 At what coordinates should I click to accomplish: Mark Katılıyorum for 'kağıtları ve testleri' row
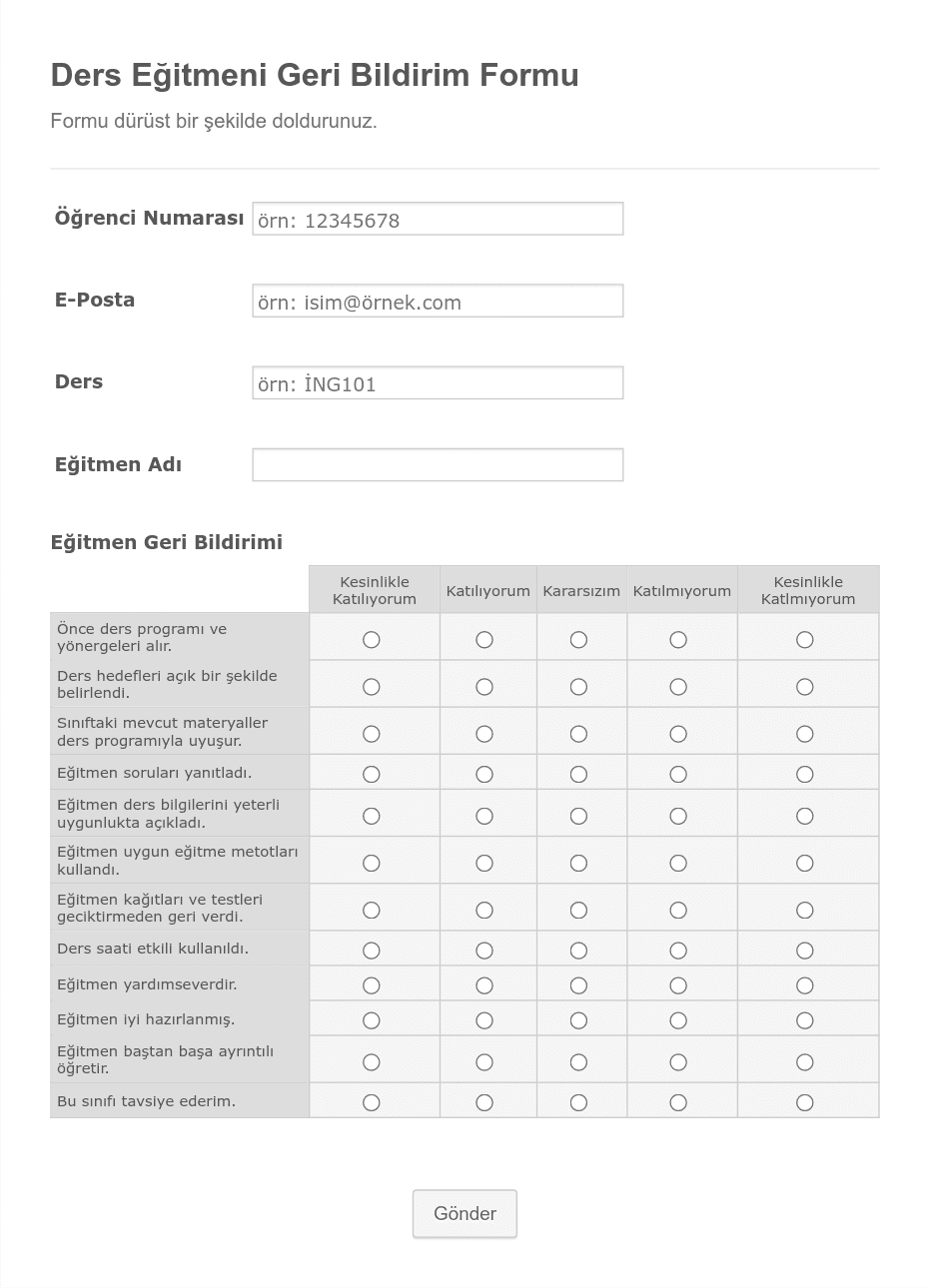coord(484,910)
